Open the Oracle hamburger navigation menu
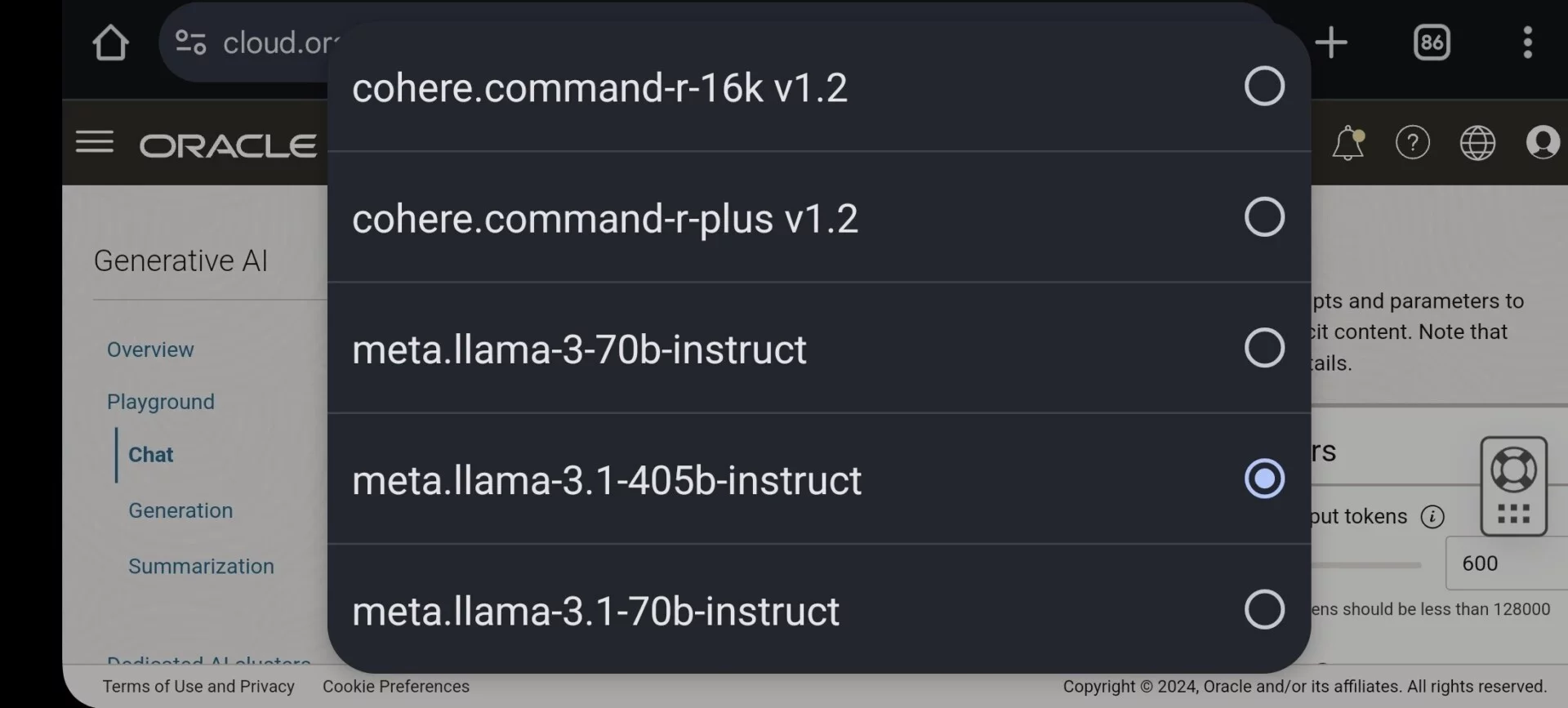This screenshot has height=708, width=1568. (x=95, y=142)
